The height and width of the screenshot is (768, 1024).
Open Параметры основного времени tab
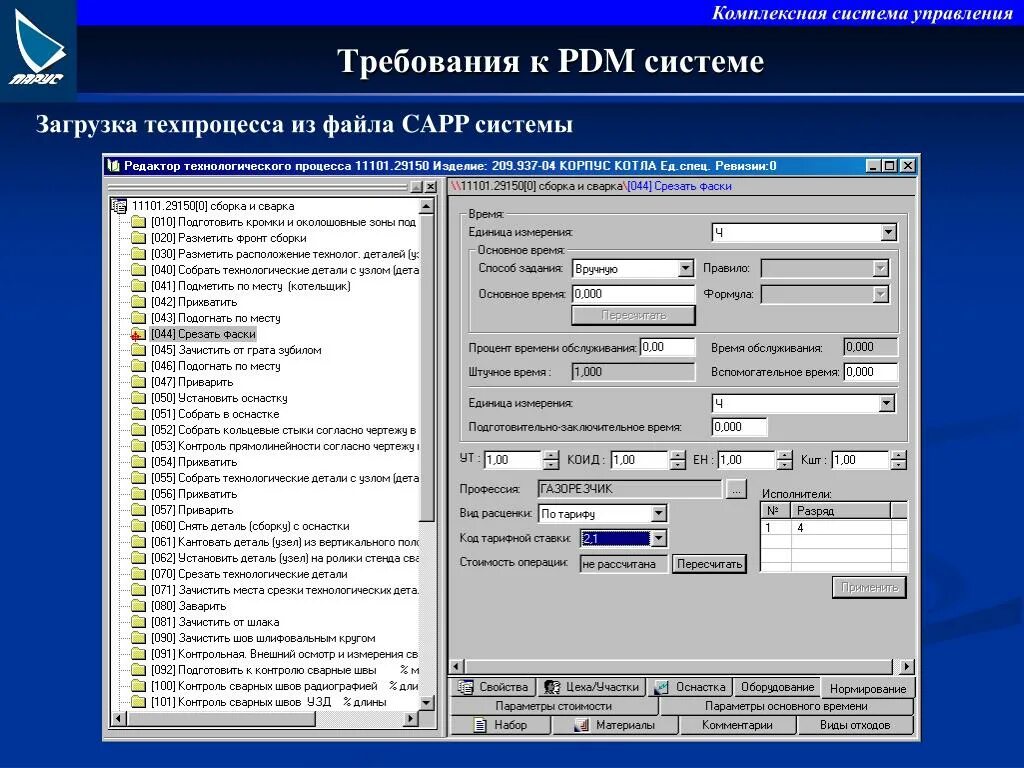tap(786, 706)
